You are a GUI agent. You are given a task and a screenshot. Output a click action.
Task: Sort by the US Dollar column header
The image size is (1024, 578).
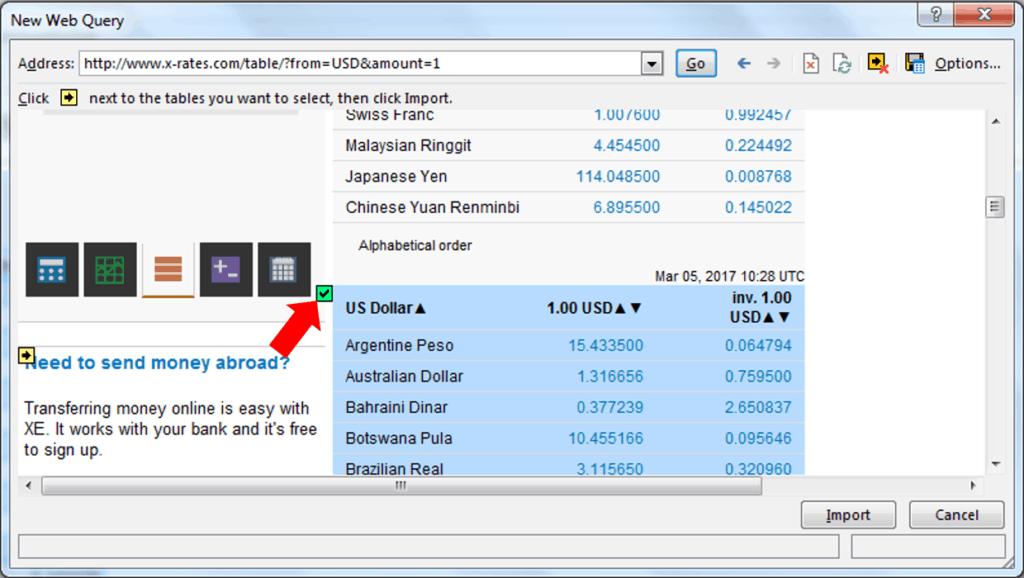coord(385,308)
